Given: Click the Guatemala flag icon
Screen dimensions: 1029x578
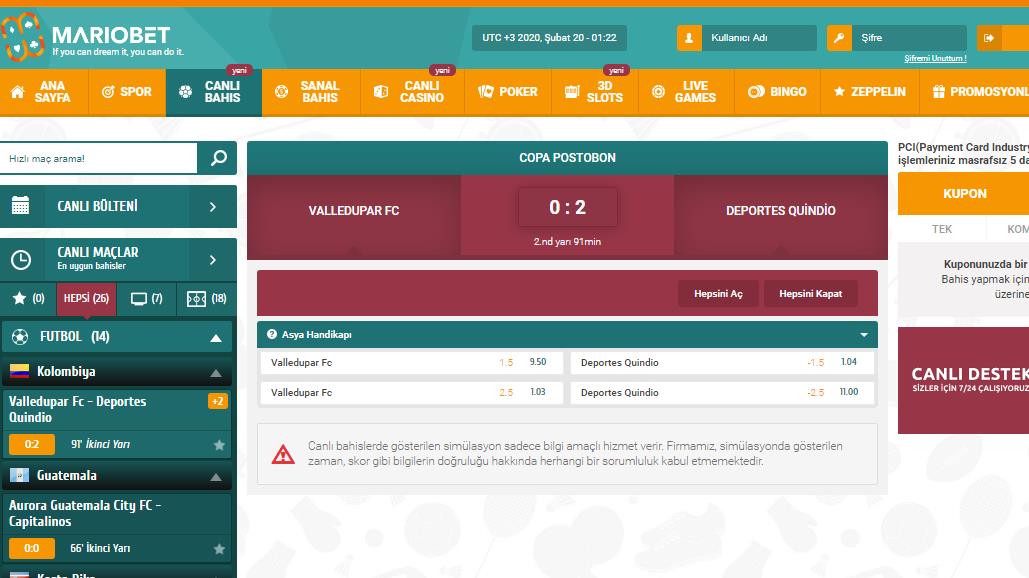Looking at the screenshot, I should 20,475.
